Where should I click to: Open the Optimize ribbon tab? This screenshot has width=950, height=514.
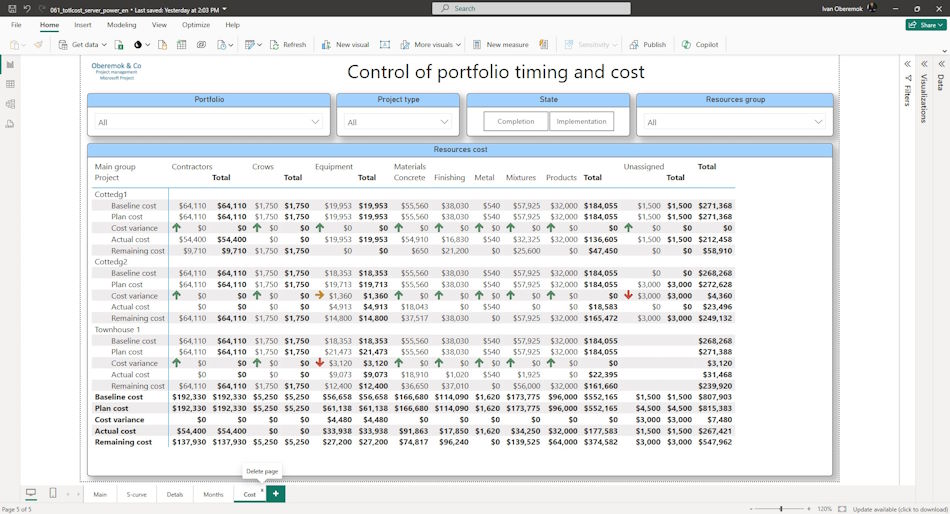coord(196,25)
